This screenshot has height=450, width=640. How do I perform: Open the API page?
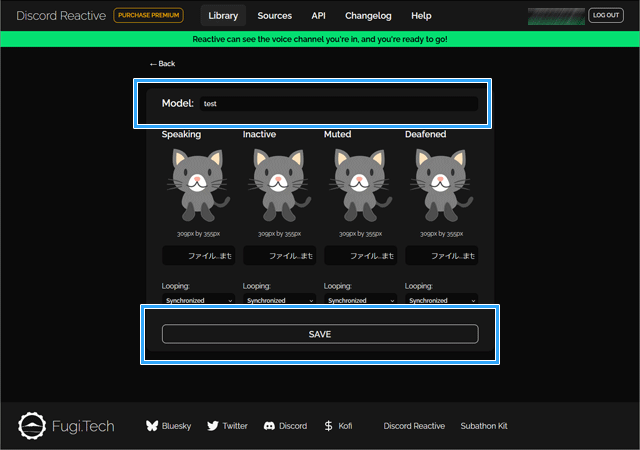(x=318, y=16)
